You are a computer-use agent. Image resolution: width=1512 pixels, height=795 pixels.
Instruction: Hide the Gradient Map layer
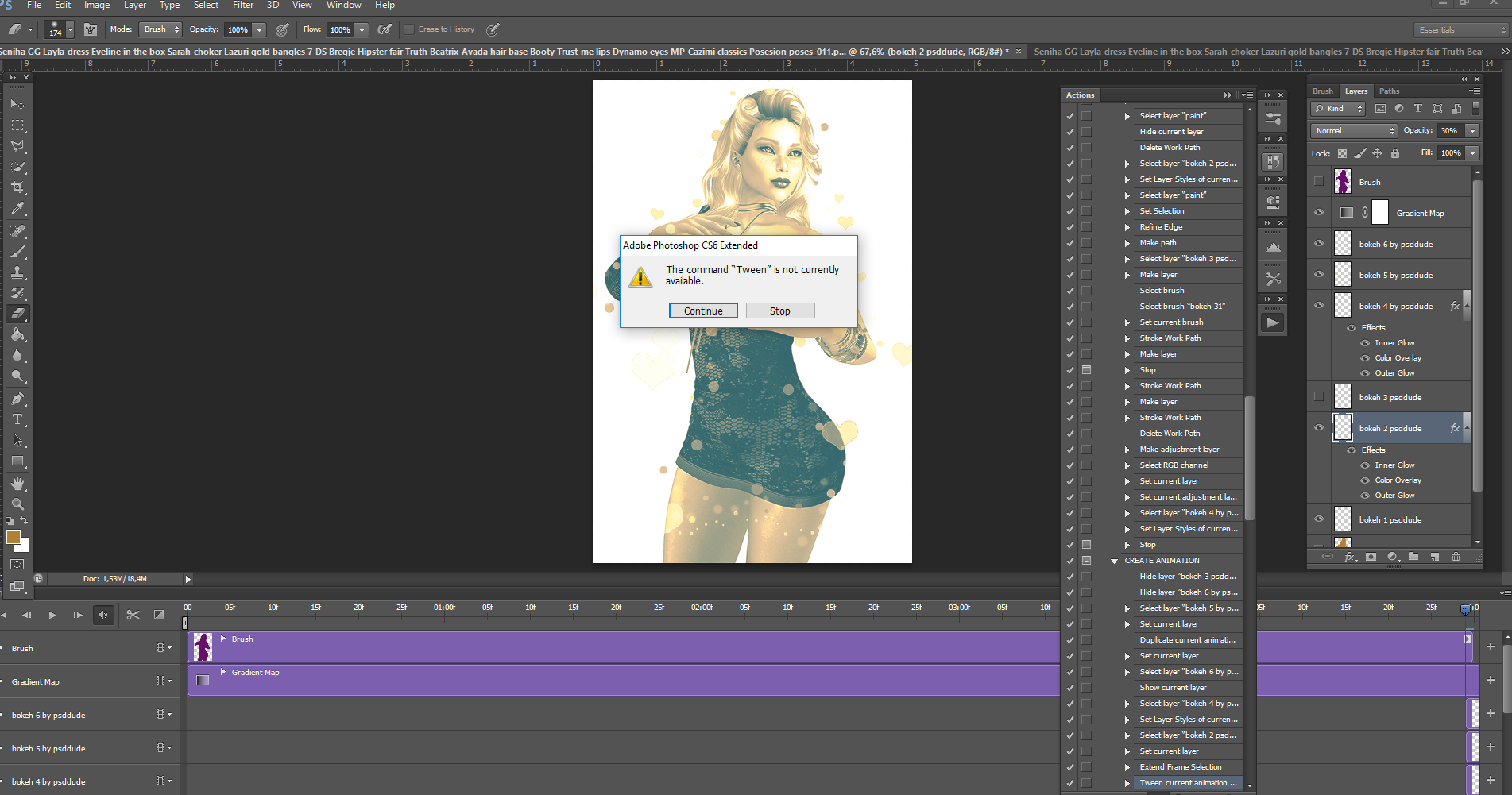1319,213
